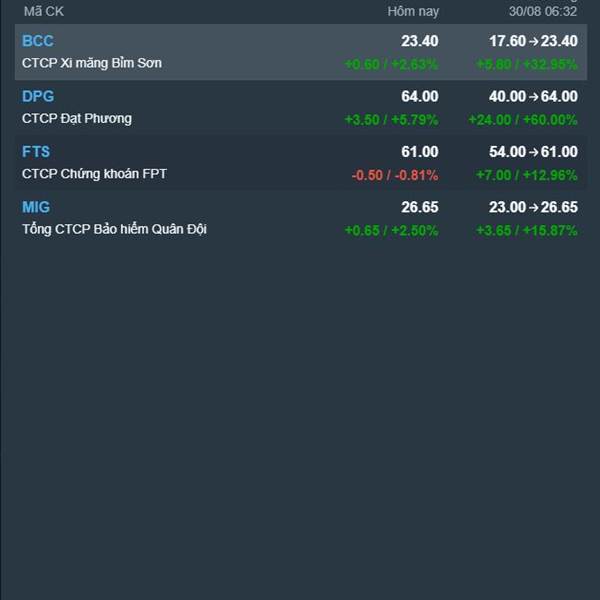Screen dimensions: 600x600
Task: Click the Mã CK column header
Action: click(44, 11)
